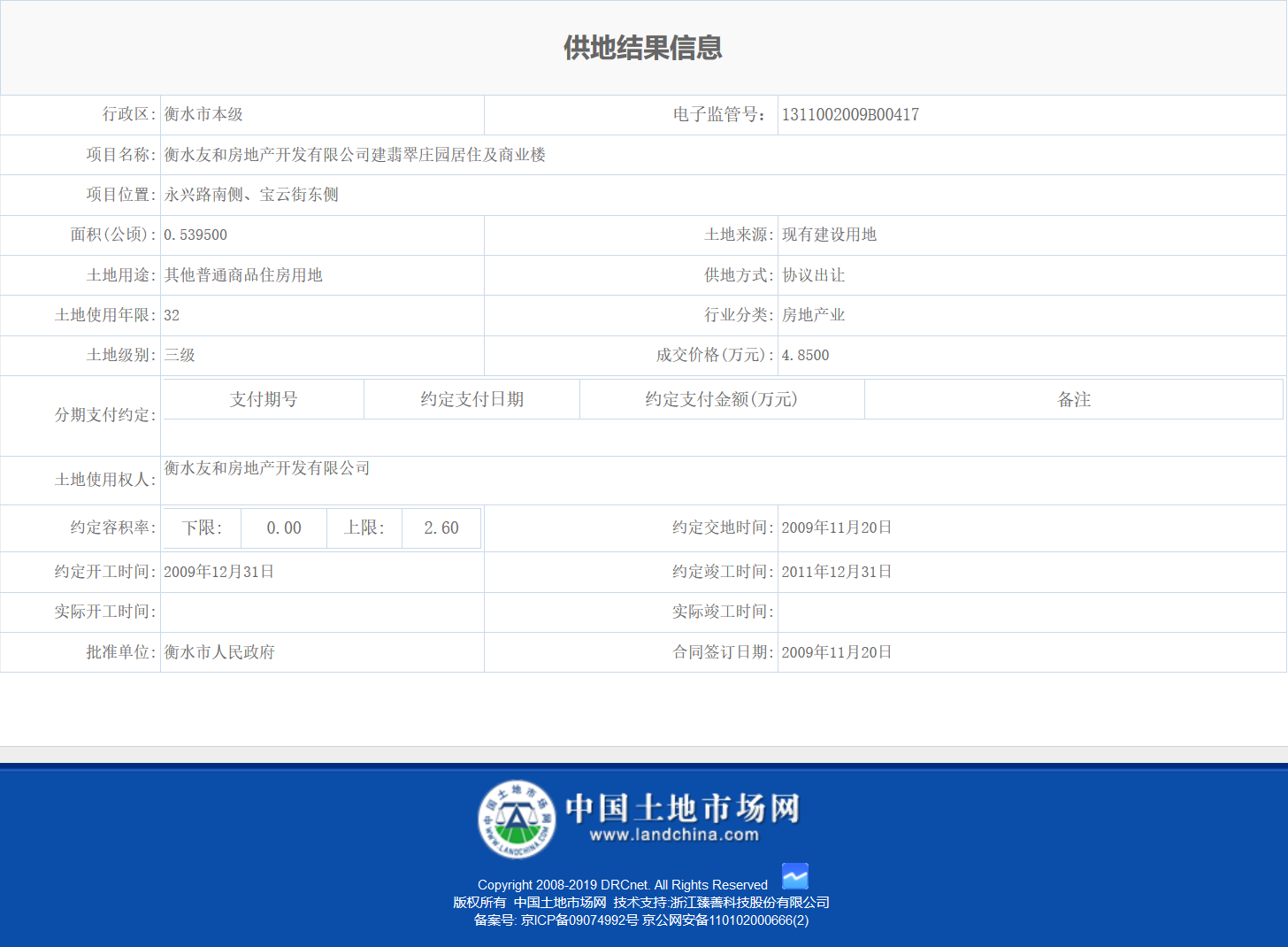Select 约定竣工时间 date 2011年12月31日
Image resolution: width=1288 pixels, height=947 pixels.
click(x=837, y=572)
